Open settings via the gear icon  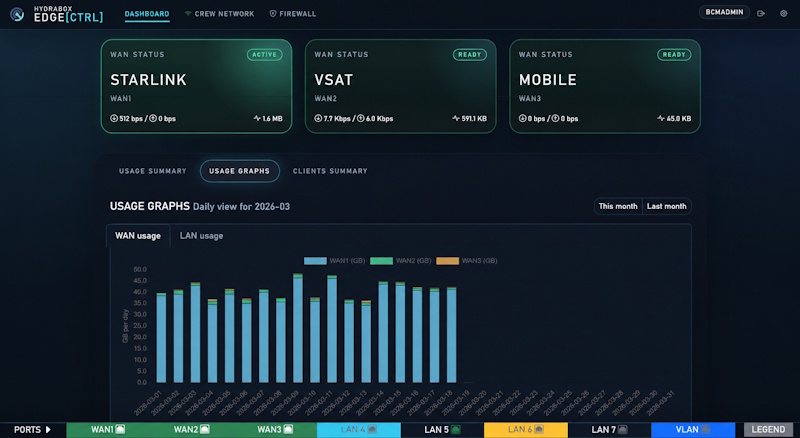[784, 13]
